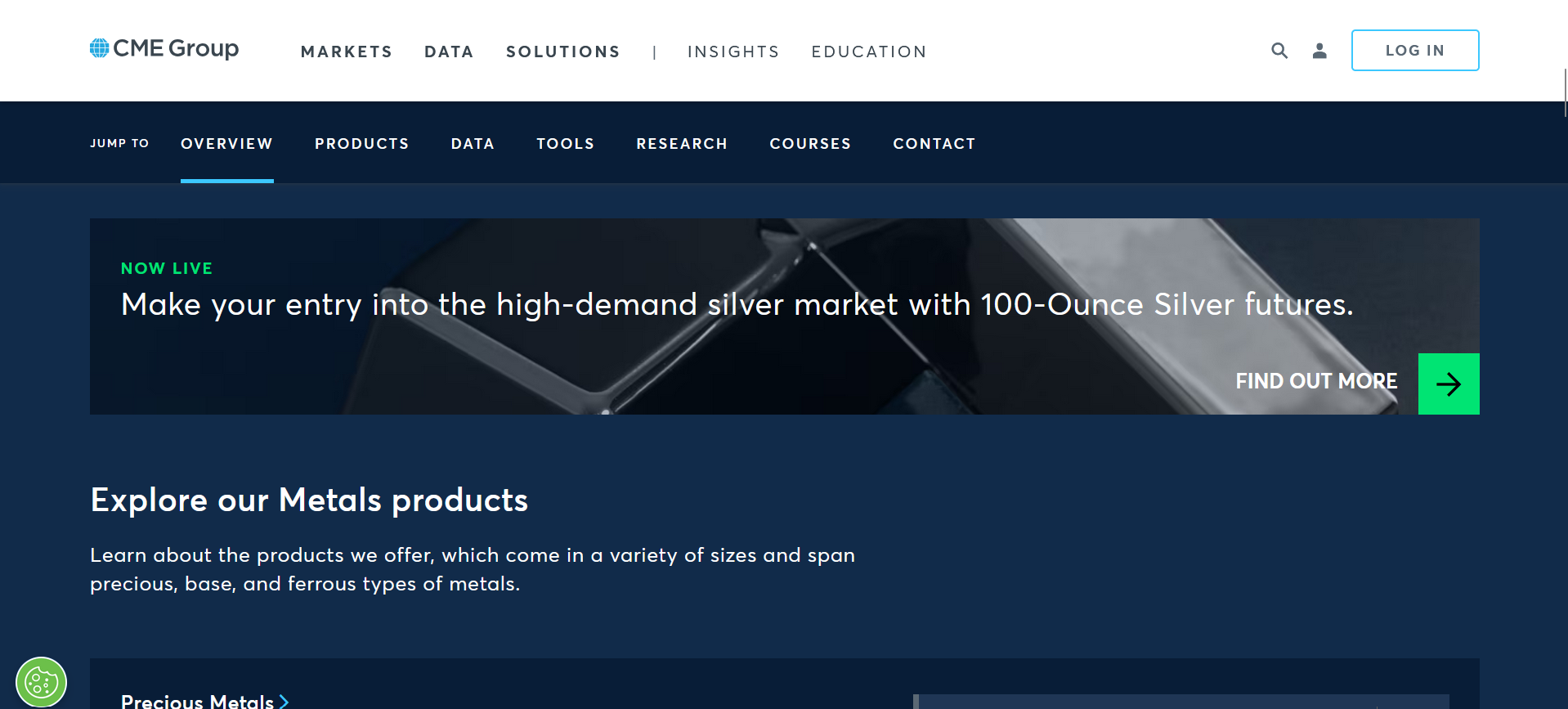The height and width of the screenshot is (709, 1568).
Task: Jump to the Data section tab
Action: click(473, 144)
